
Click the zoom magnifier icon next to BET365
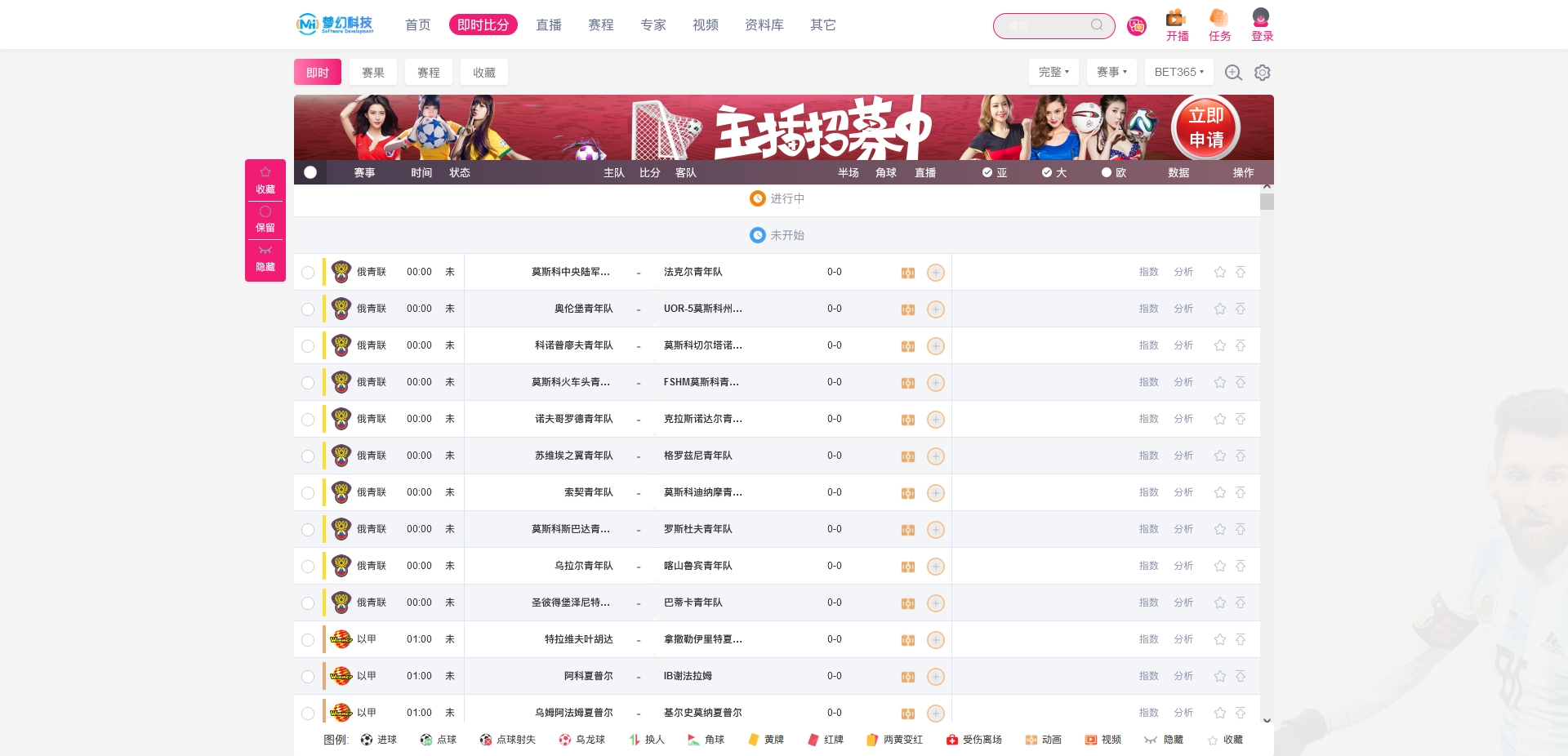(1233, 73)
